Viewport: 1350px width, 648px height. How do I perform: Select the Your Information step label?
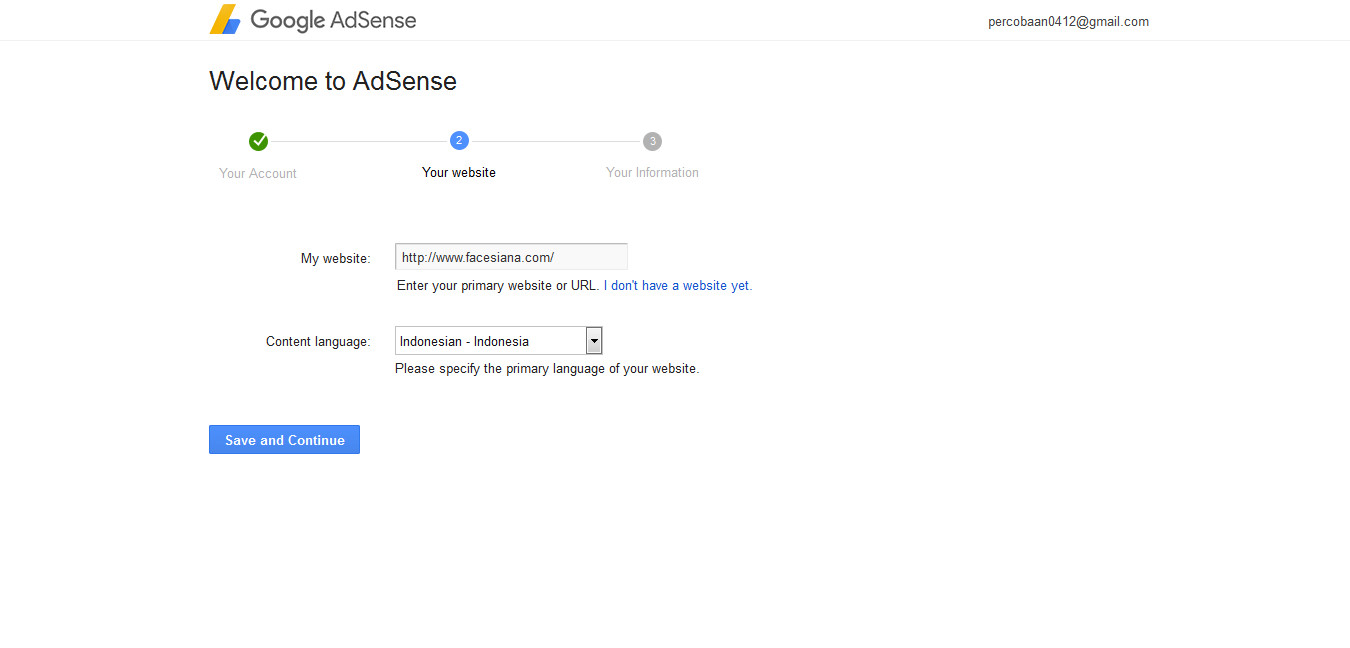[x=652, y=172]
